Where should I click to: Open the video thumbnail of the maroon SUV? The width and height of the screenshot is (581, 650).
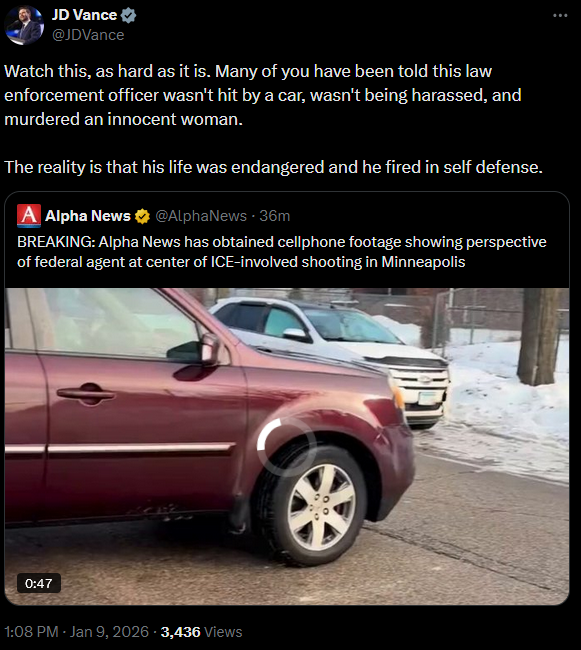pos(287,446)
